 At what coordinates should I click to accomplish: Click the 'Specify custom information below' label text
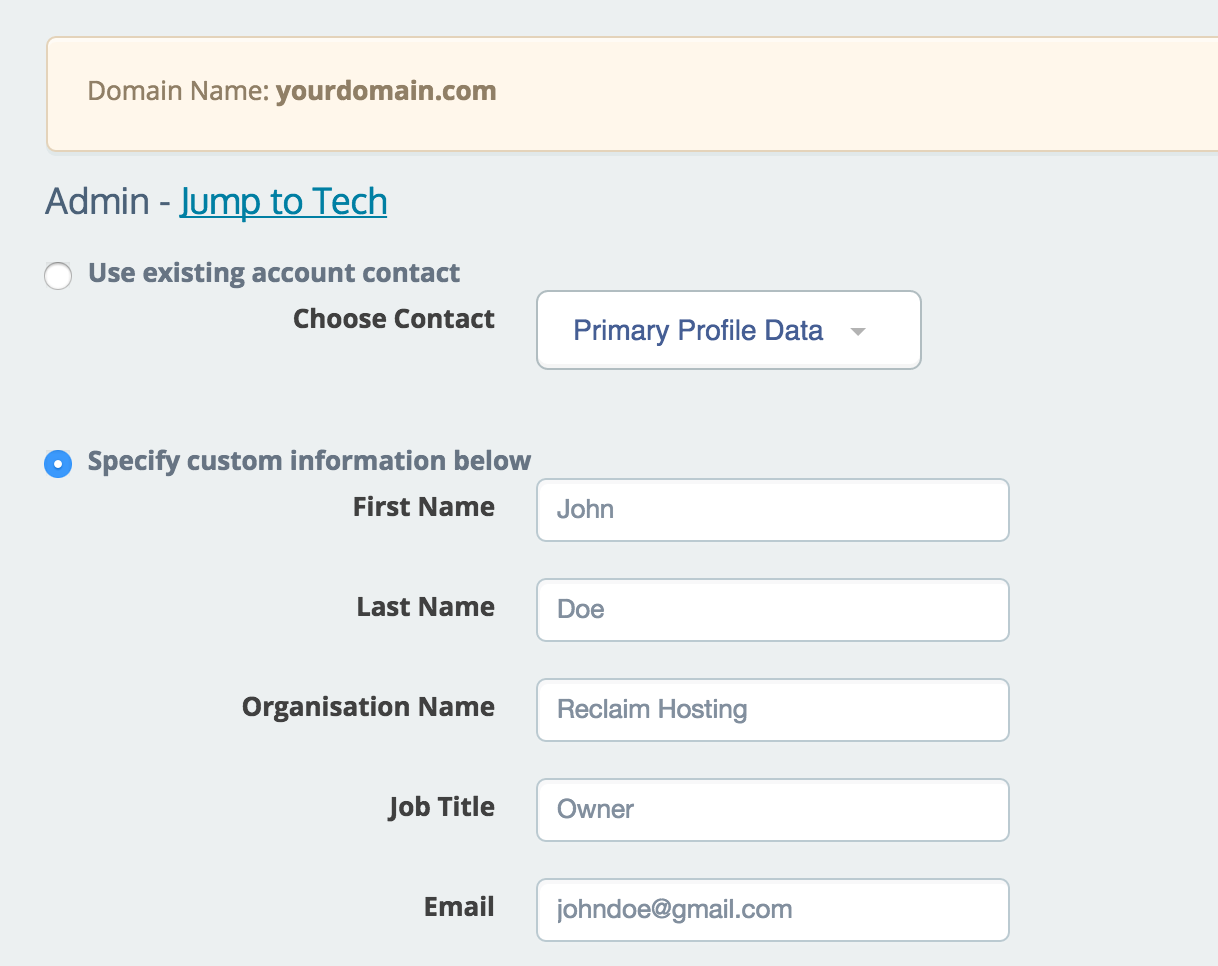pyautogui.click(x=310, y=461)
